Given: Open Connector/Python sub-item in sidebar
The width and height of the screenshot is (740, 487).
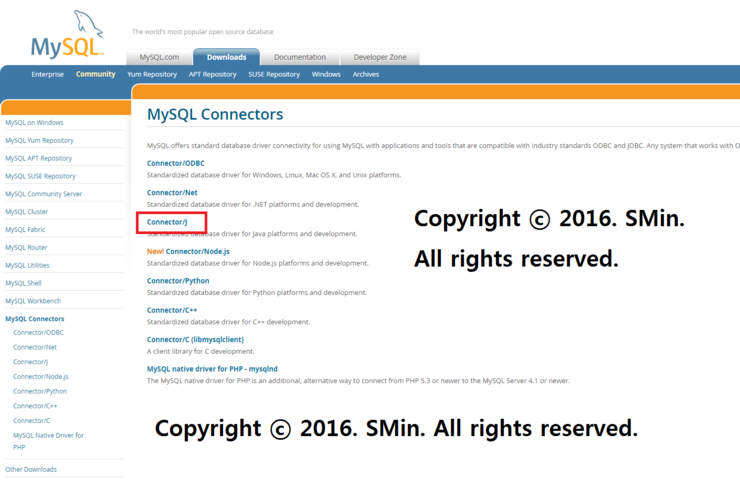Looking at the screenshot, I should [x=40, y=391].
